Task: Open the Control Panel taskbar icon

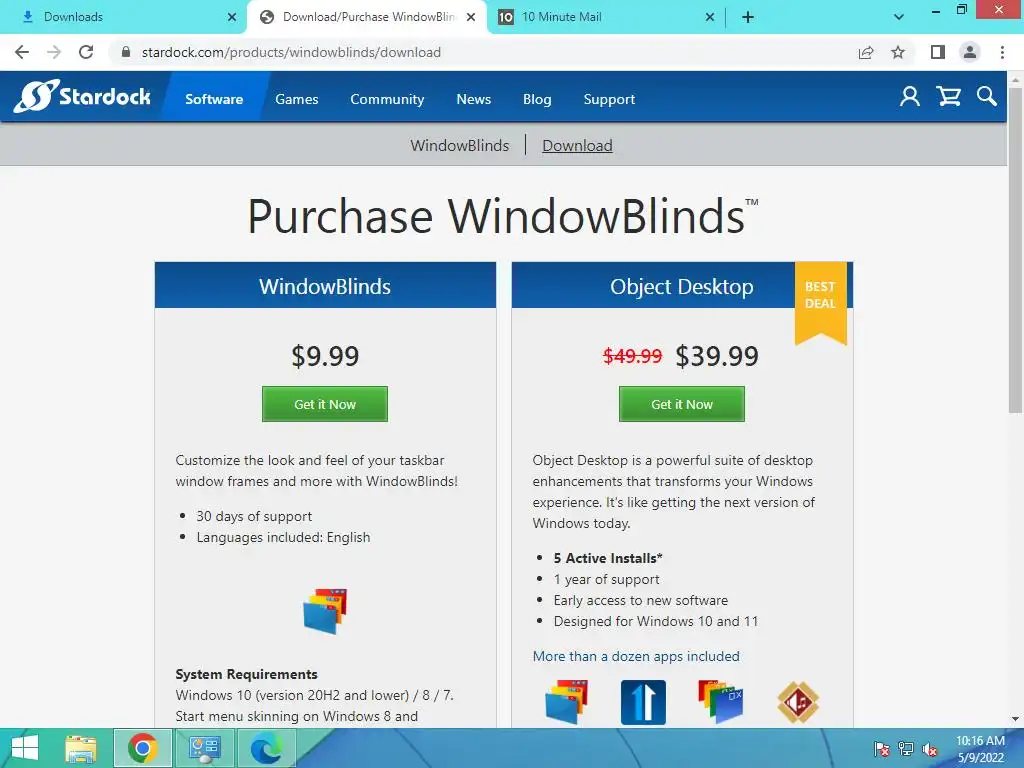Action: click(x=204, y=748)
